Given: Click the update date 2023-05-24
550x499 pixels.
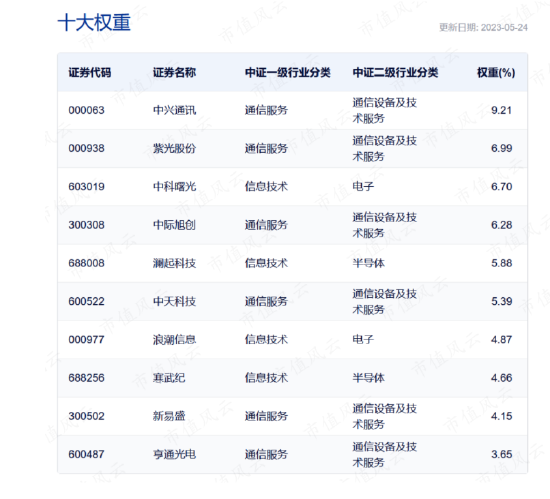Looking at the screenshot, I should click(x=504, y=28).
